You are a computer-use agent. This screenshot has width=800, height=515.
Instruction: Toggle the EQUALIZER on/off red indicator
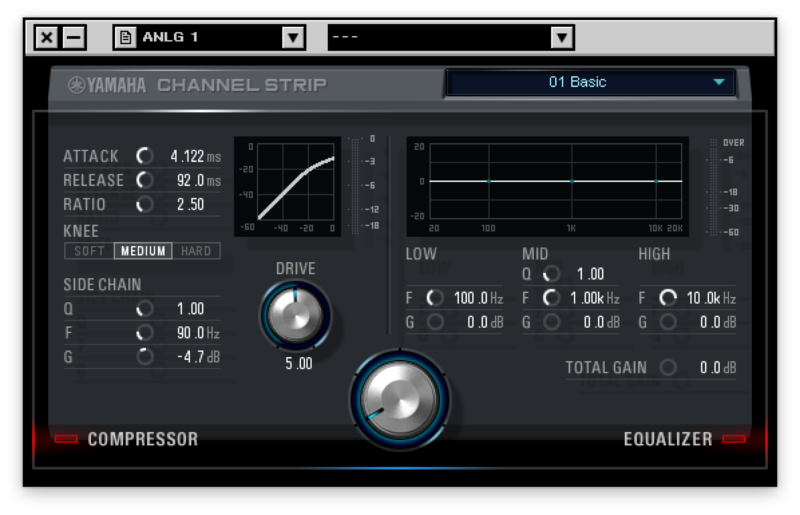pos(734,439)
